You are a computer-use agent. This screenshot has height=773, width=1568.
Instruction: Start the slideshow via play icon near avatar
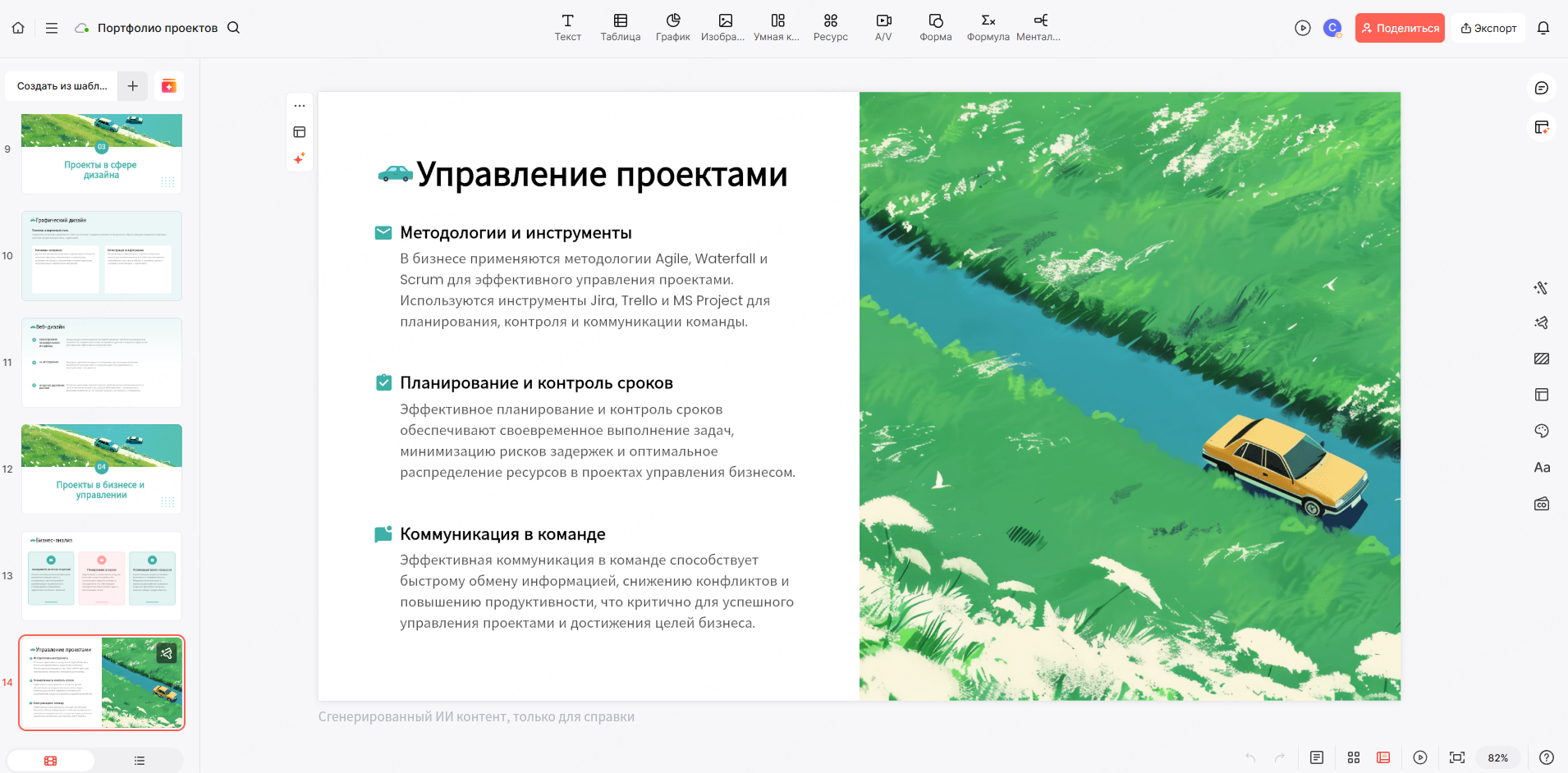[1303, 27]
